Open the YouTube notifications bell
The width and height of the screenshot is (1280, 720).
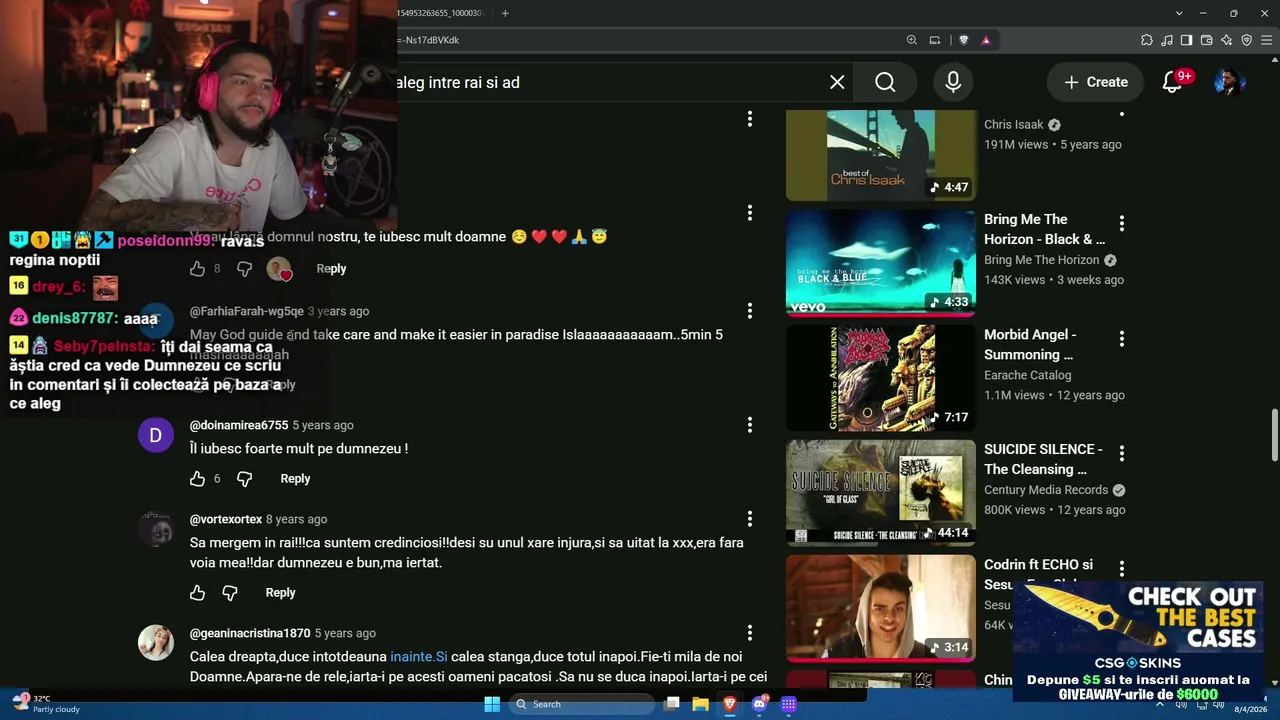coord(1173,82)
